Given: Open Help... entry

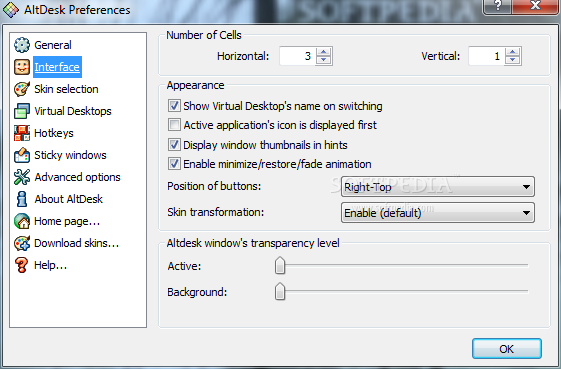Looking at the screenshot, I should 50,265.
